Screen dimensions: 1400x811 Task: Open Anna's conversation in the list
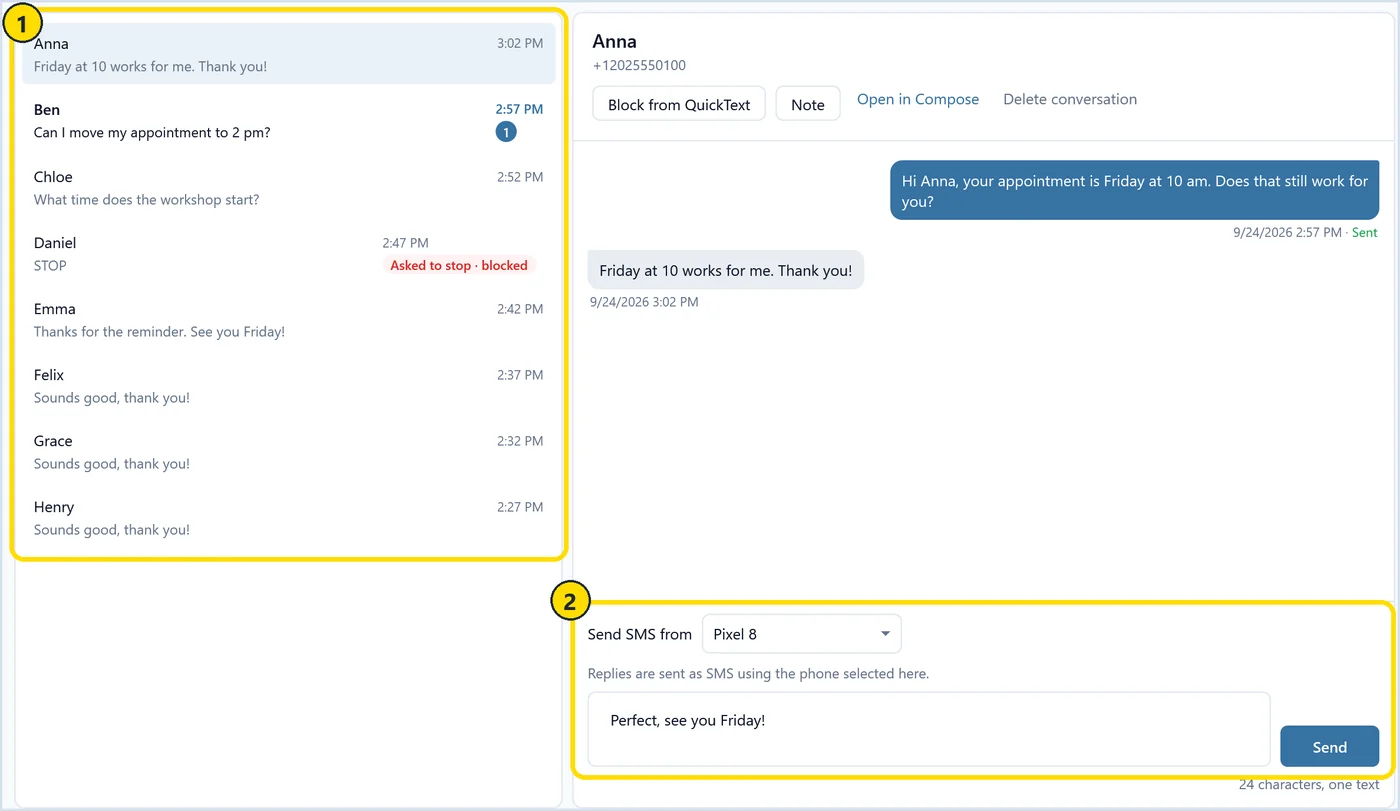[x=288, y=54]
